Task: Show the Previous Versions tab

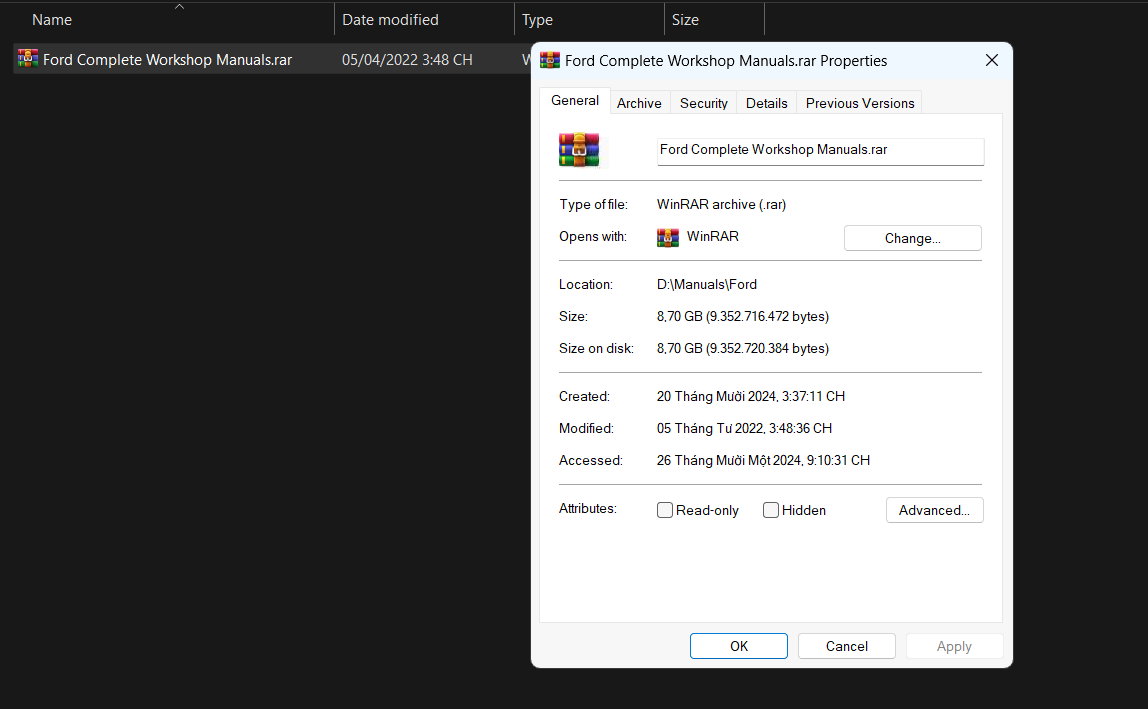Action: tap(860, 103)
